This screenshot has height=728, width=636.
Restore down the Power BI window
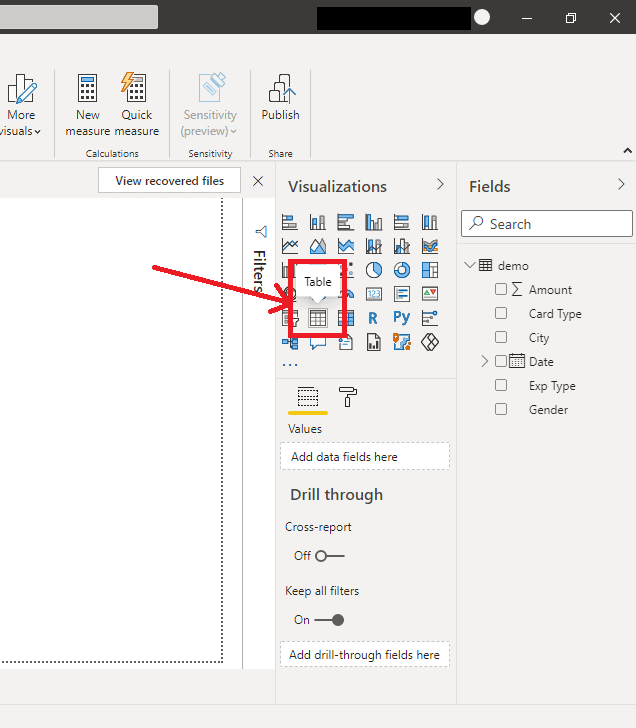point(571,18)
